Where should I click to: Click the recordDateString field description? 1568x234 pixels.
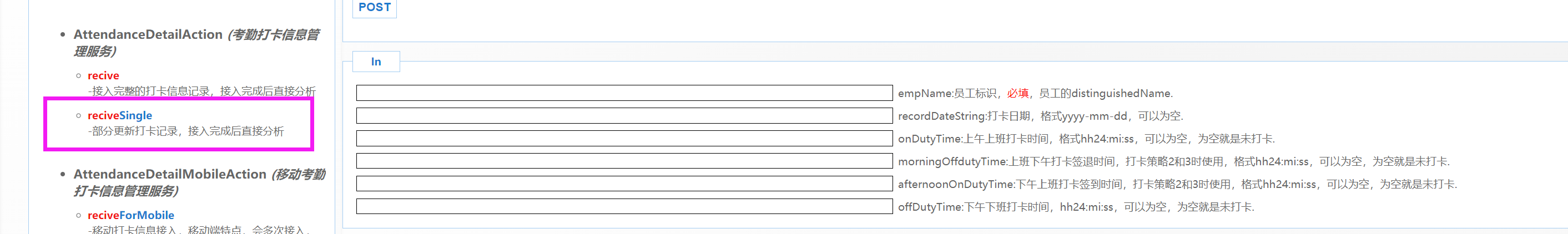coord(1040,115)
